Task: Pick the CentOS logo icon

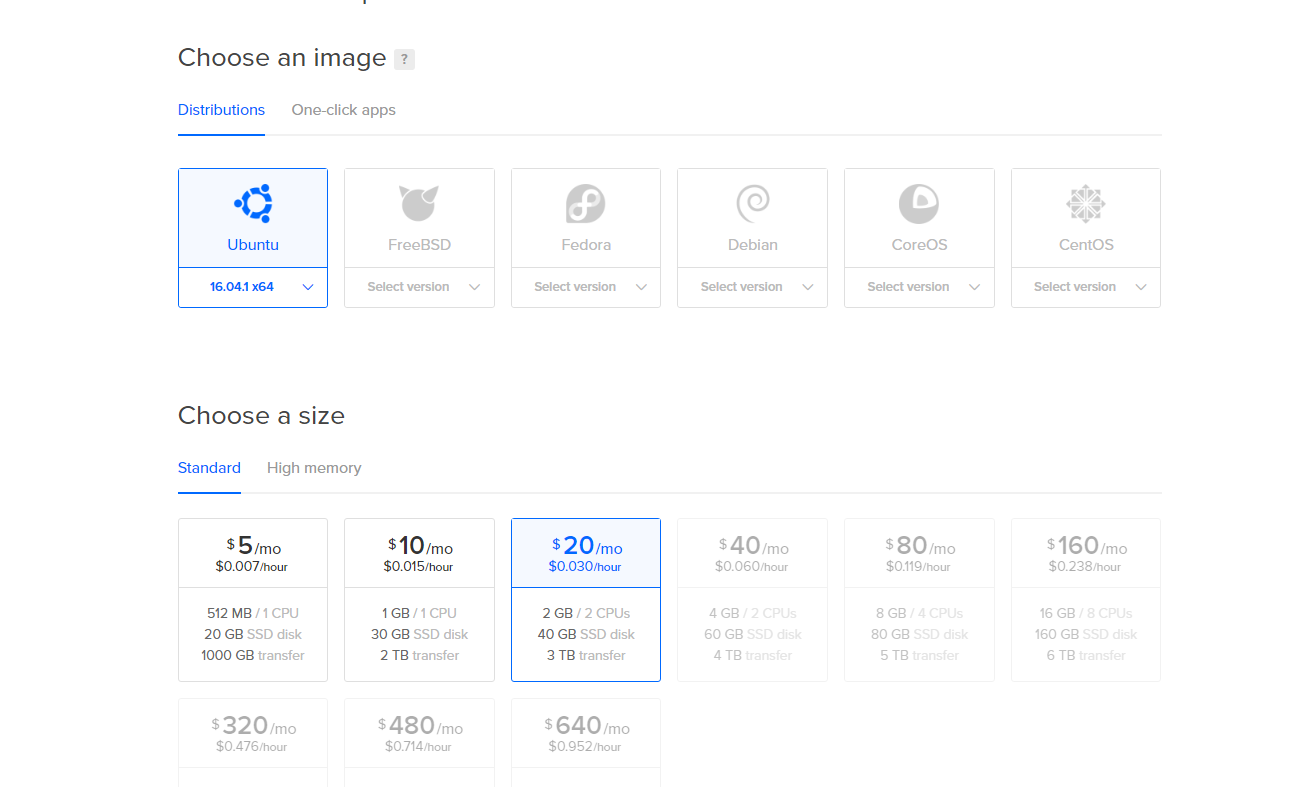Action: click(1086, 204)
